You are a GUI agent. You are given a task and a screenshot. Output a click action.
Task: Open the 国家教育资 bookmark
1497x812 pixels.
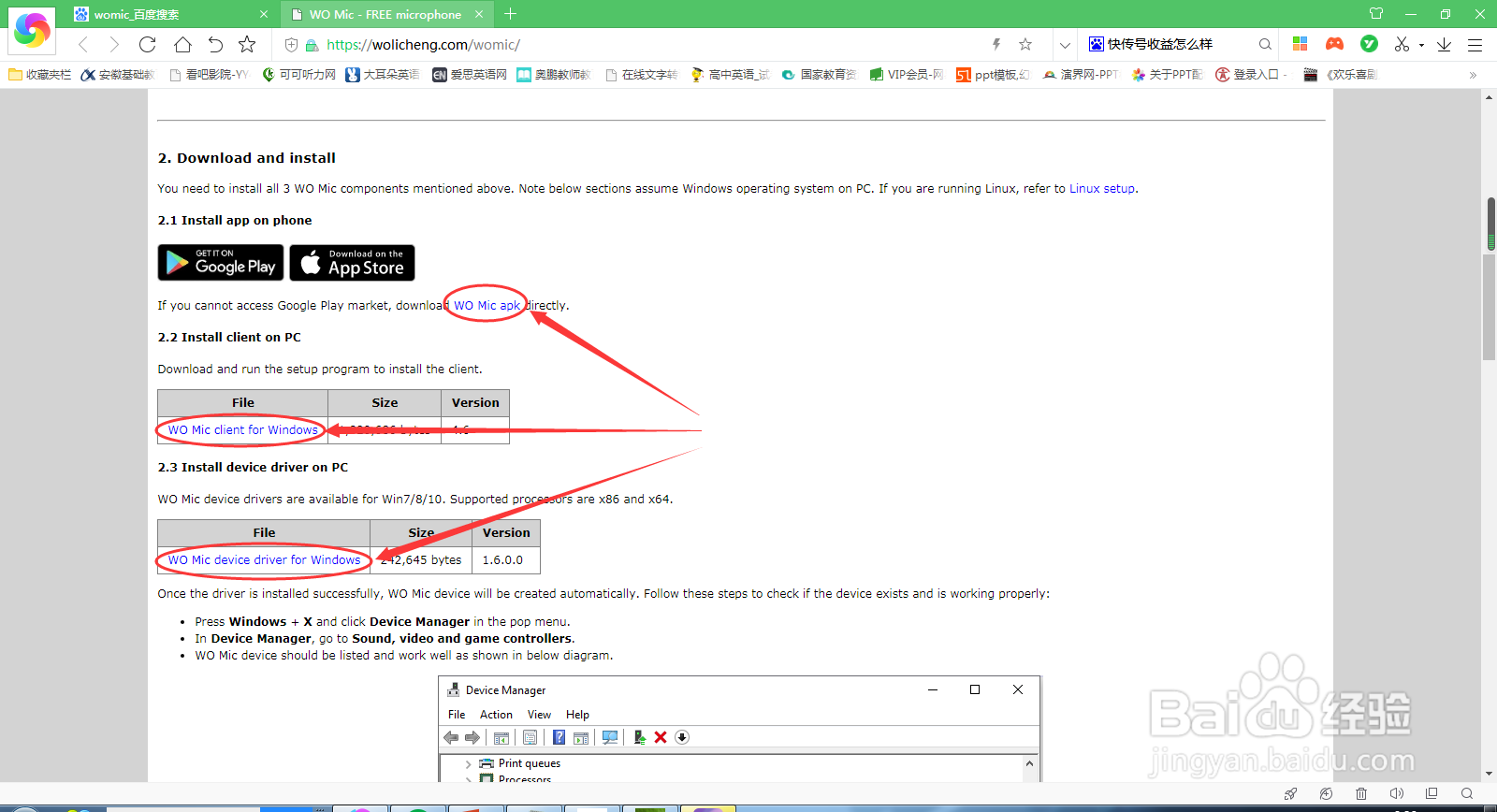click(x=820, y=74)
